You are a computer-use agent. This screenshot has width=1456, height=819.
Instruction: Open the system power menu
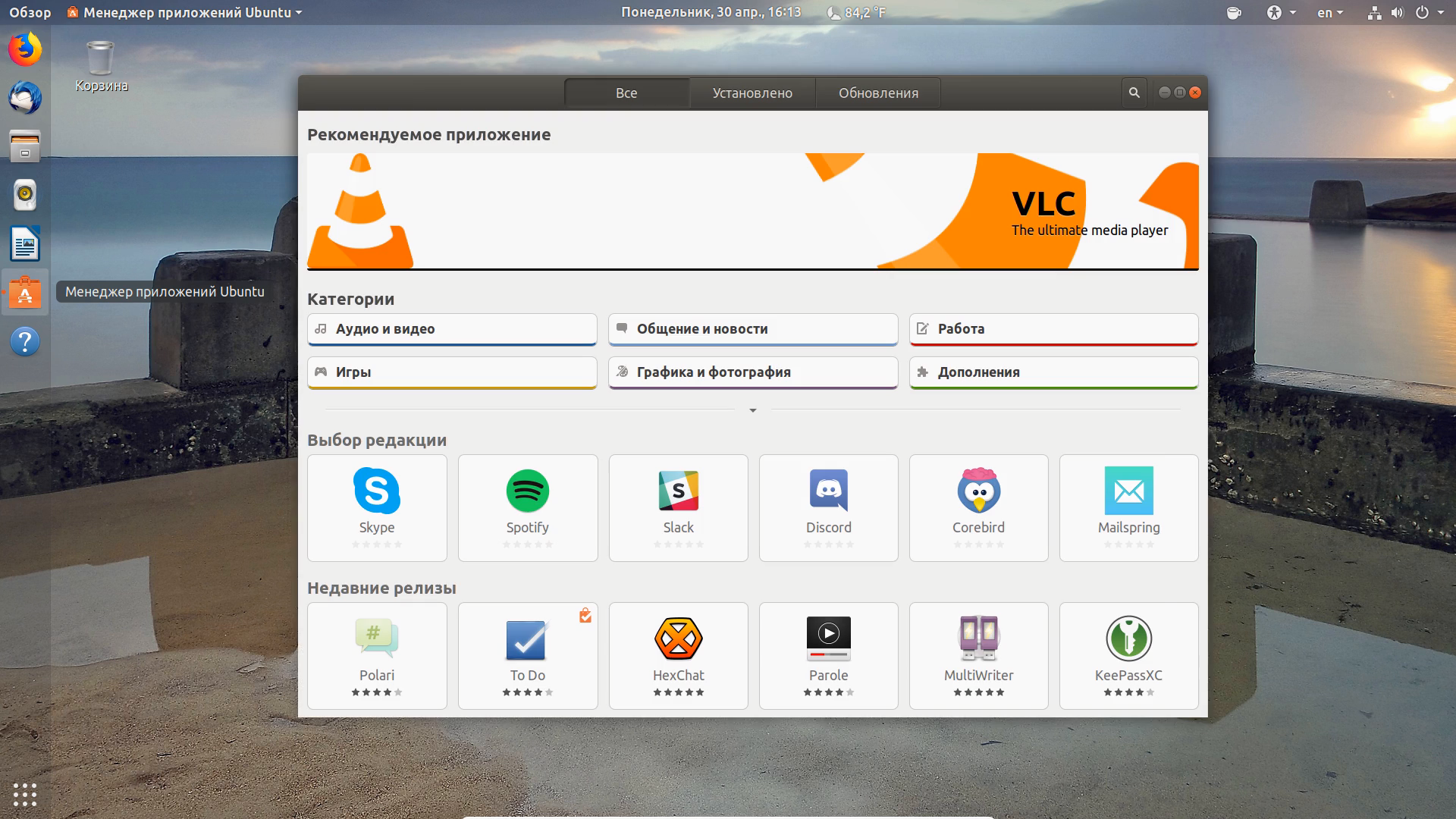[x=1429, y=12]
